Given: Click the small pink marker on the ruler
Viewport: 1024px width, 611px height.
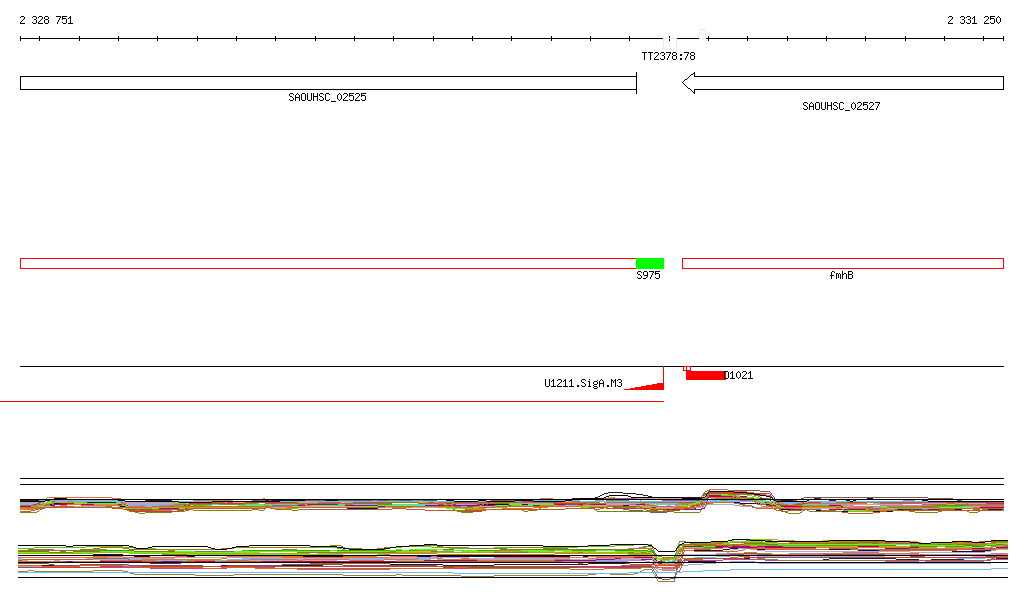Looking at the screenshot, I should 703,34.
